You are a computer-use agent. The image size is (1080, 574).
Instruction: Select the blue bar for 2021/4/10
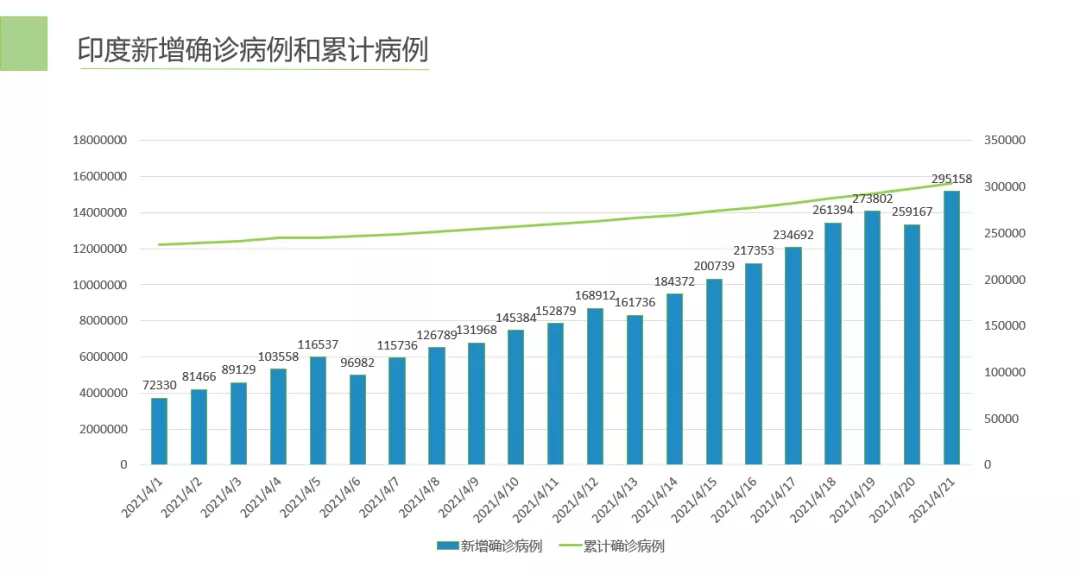516,397
